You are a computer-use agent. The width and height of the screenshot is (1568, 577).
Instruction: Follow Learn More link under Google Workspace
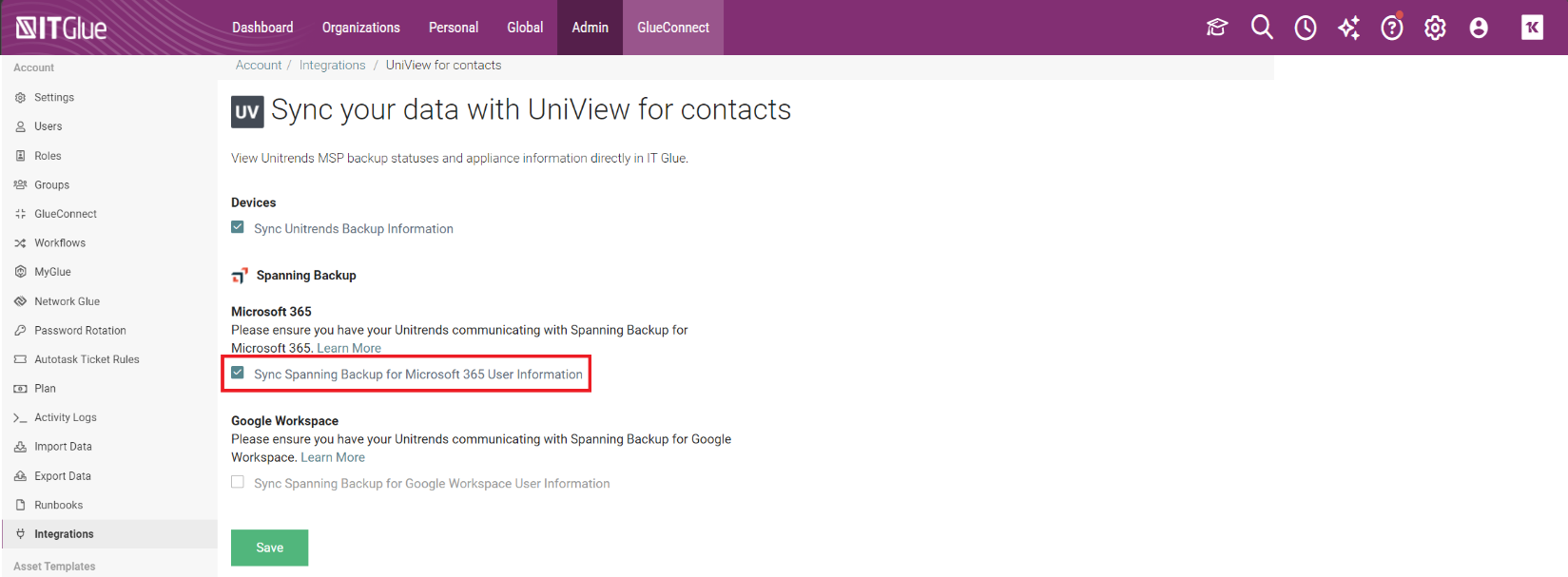tap(333, 457)
